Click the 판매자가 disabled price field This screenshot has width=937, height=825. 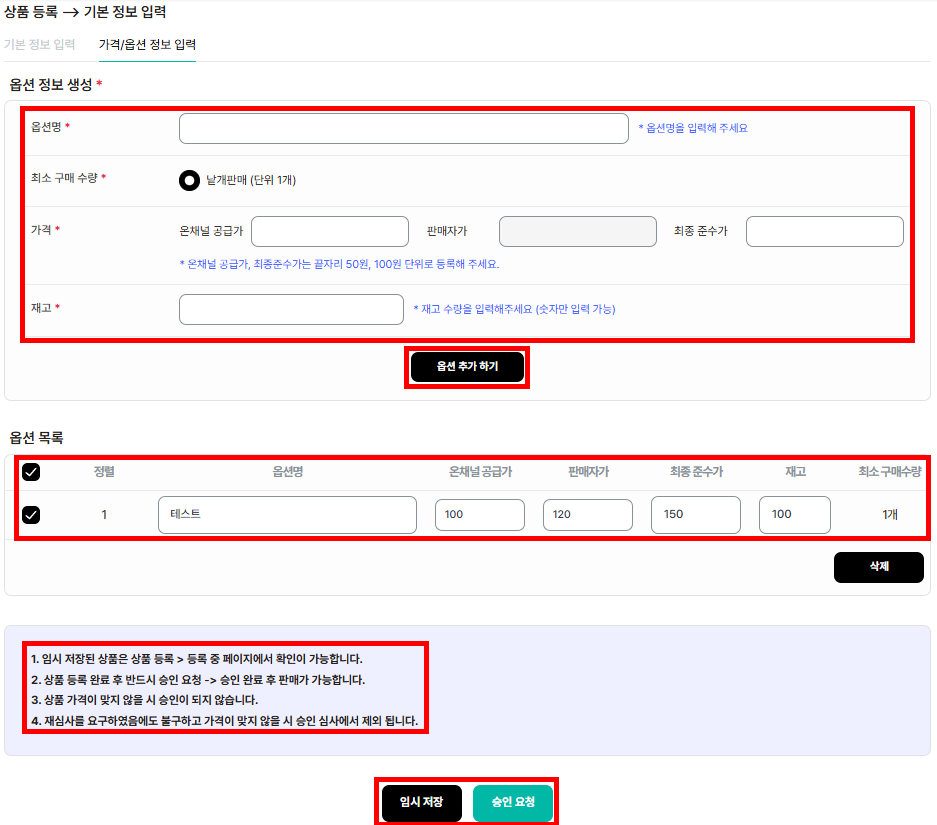click(577, 231)
